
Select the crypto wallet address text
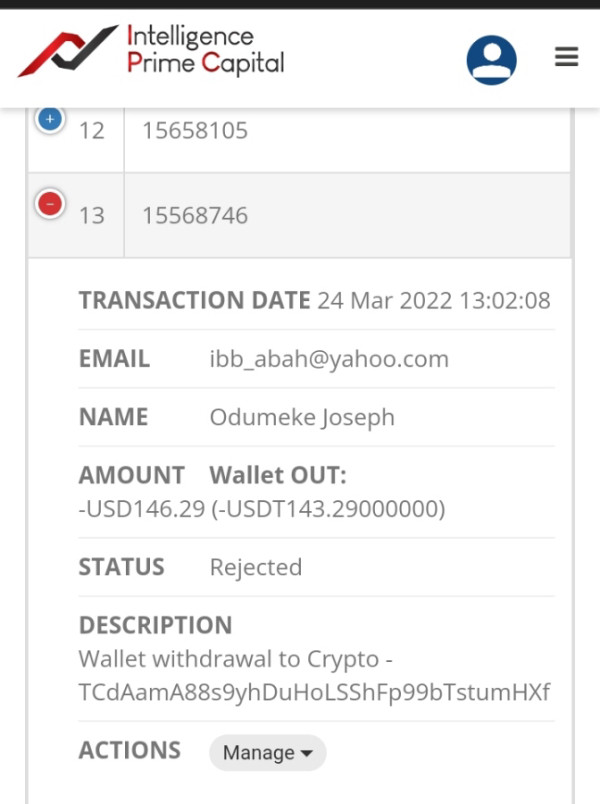[314, 692]
